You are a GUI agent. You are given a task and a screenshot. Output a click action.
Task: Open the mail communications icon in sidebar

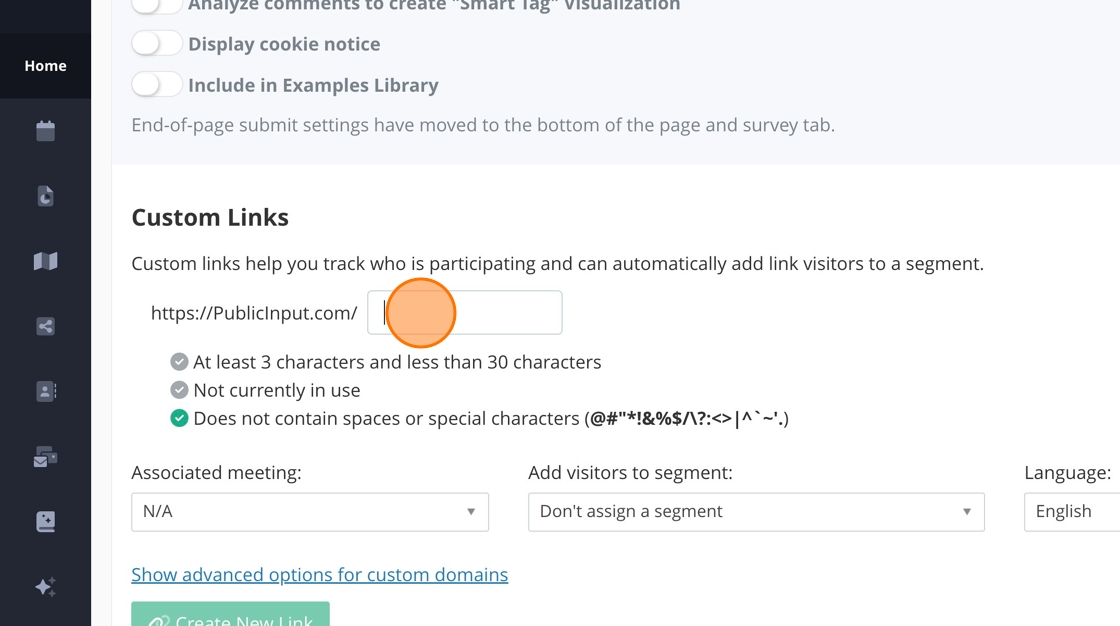(x=45, y=457)
